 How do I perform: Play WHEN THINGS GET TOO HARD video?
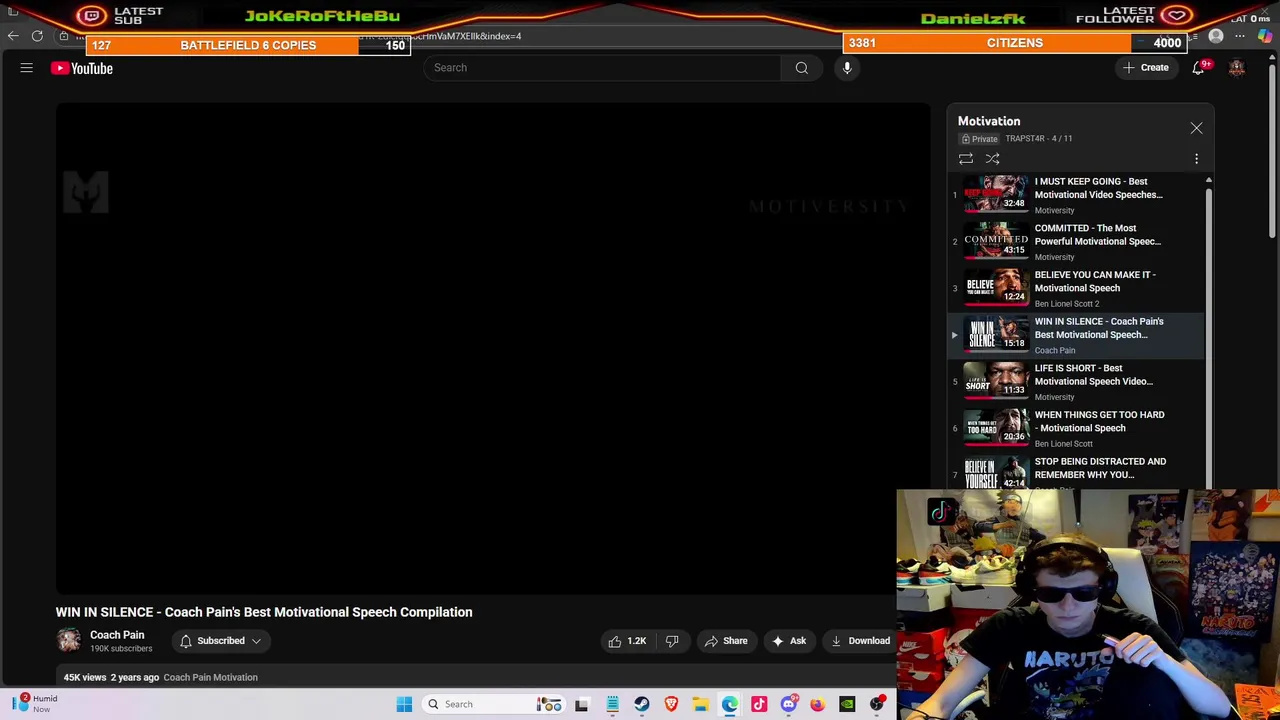[x=1077, y=428]
